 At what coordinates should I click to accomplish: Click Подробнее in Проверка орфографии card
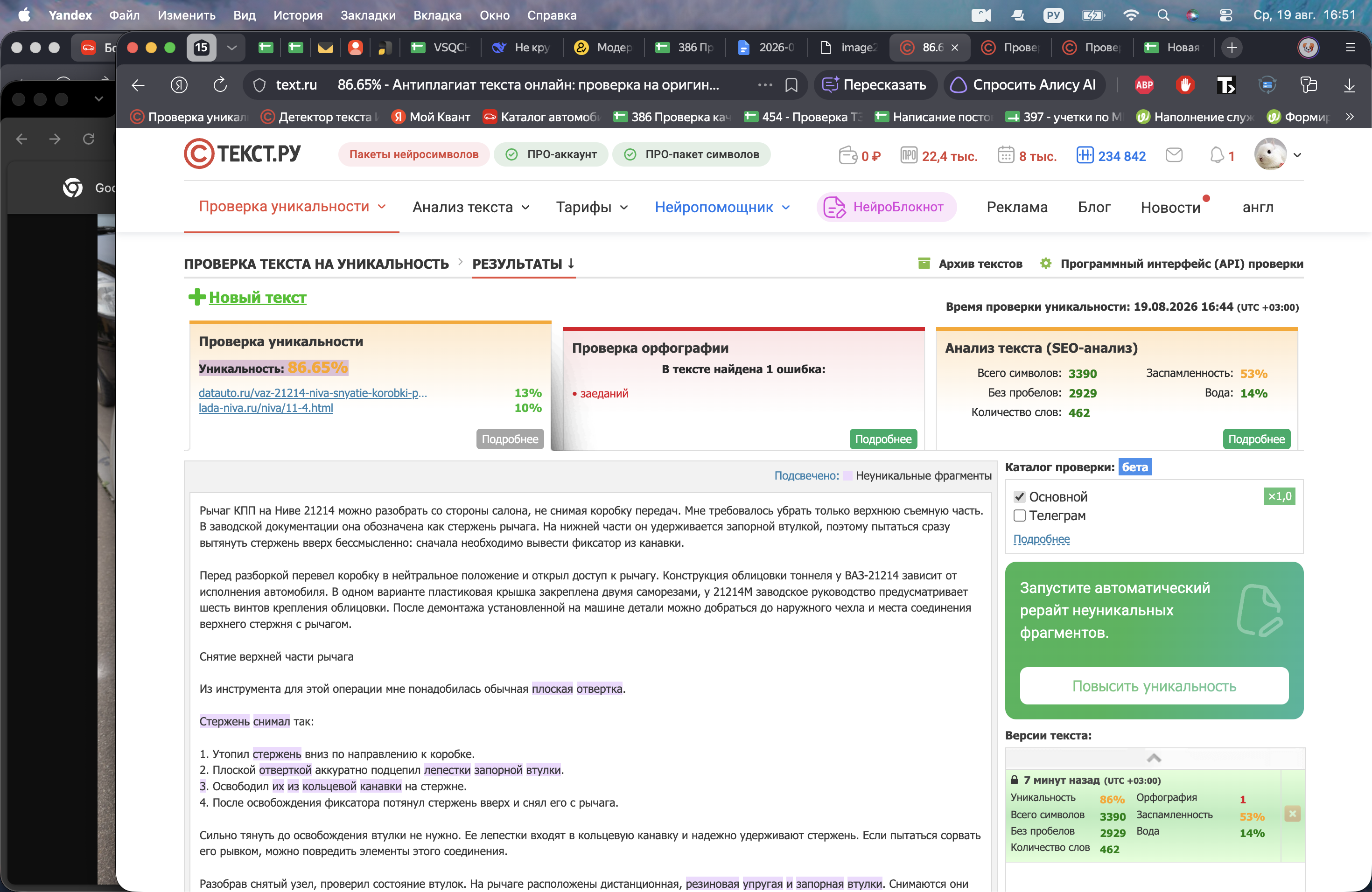coord(883,439)
